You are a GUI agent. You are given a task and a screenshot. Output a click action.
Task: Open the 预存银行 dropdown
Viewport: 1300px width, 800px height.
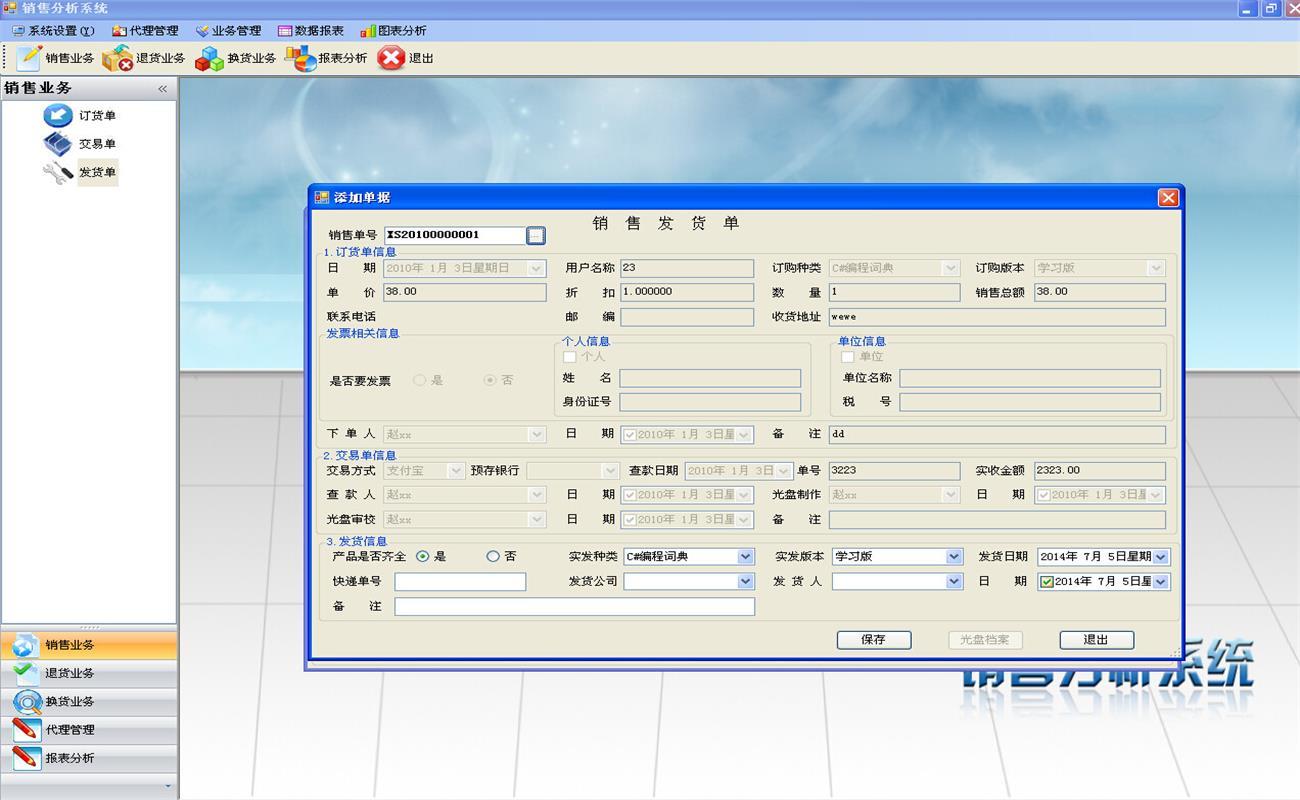pos(611,470)
